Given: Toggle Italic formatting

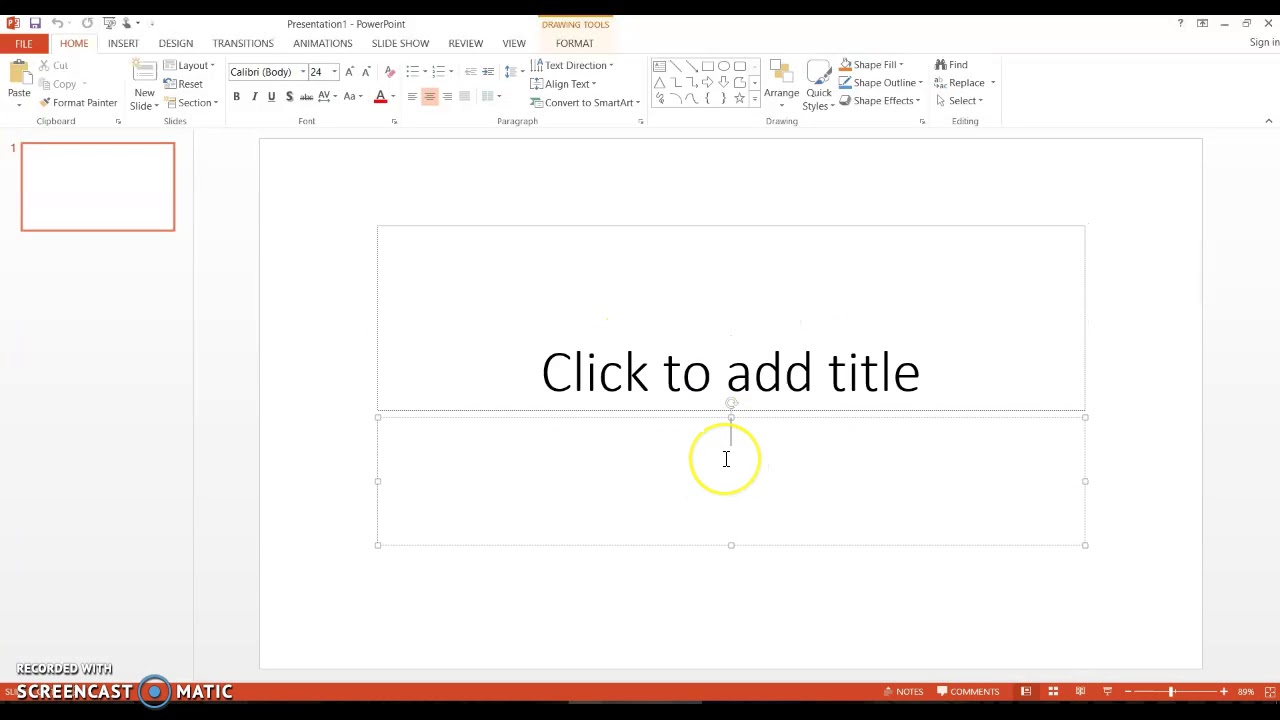Looking at the screenshot, I should pos(254,97).
